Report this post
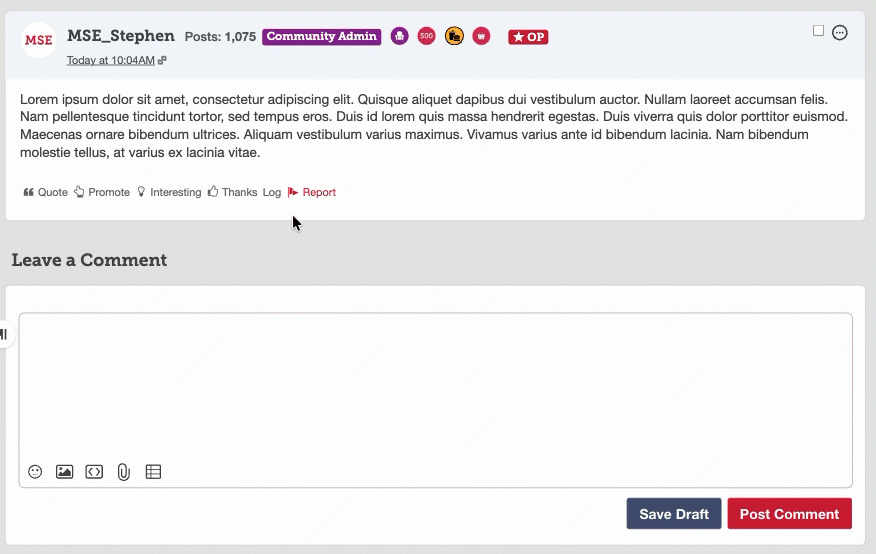 312,192
